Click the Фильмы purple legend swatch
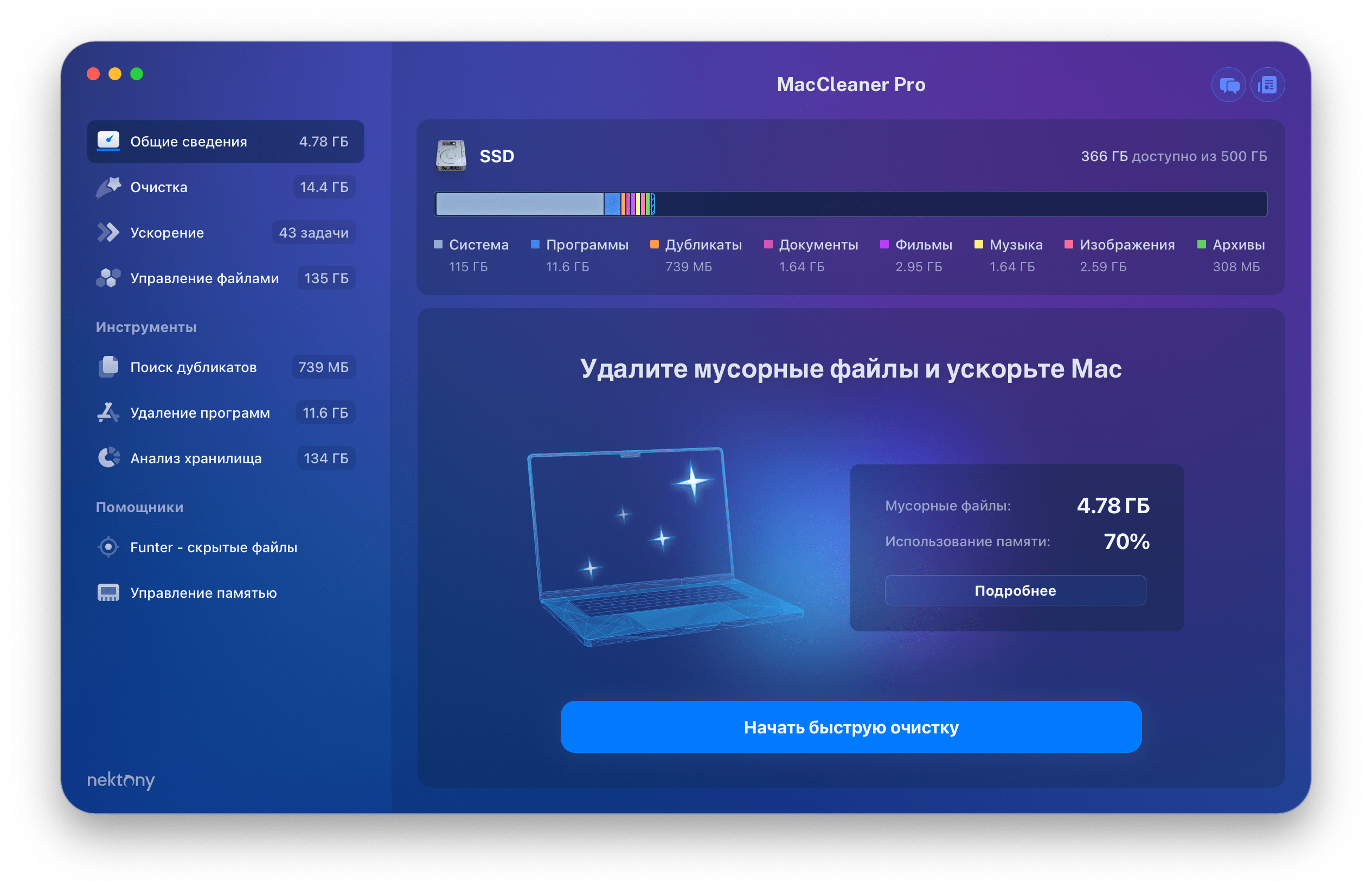1372x894 pixels. pos(884,244)
